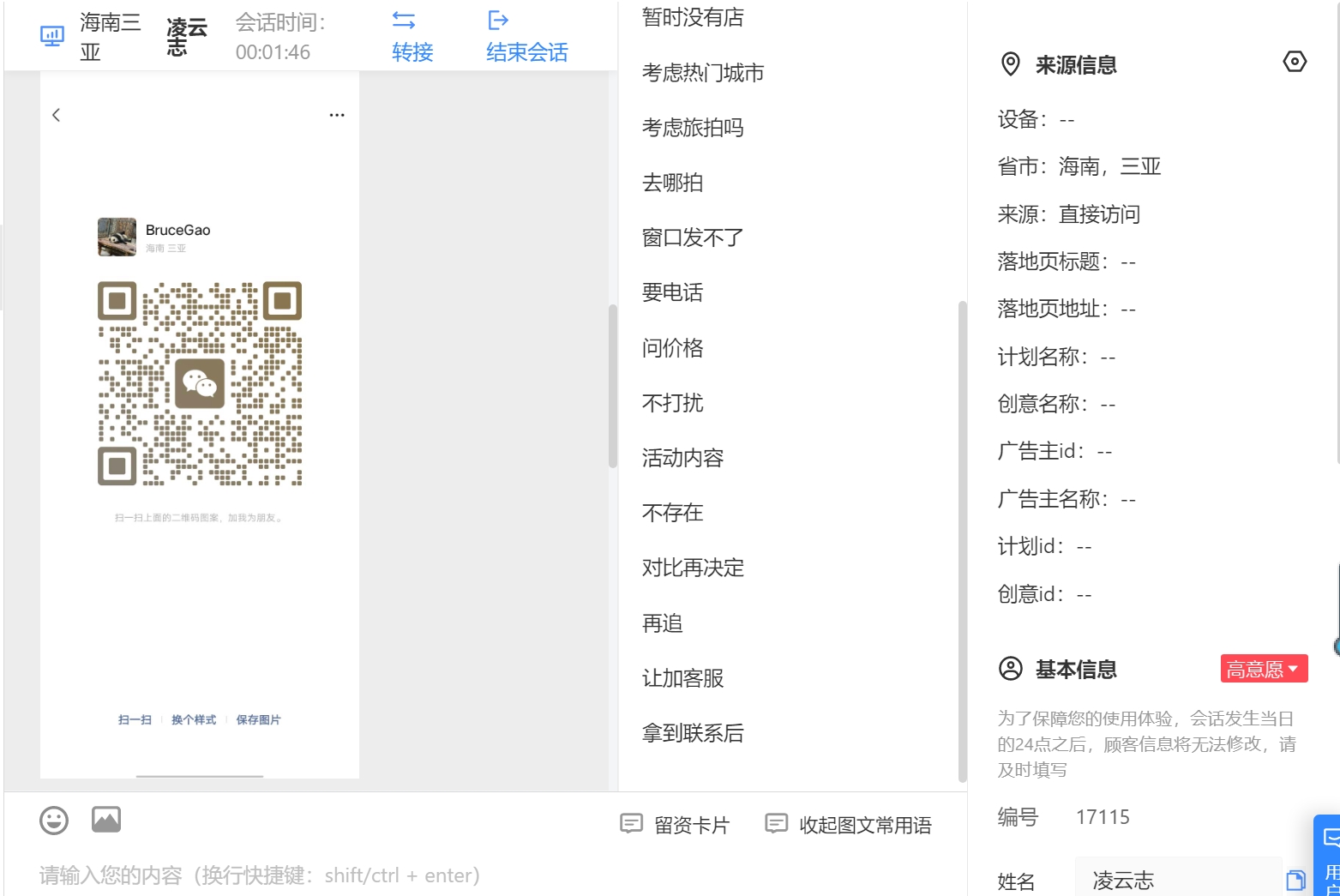The image size is (1340, 896).
Task: Click the 转接 transfer arrows icon
Action: [404, 20]
